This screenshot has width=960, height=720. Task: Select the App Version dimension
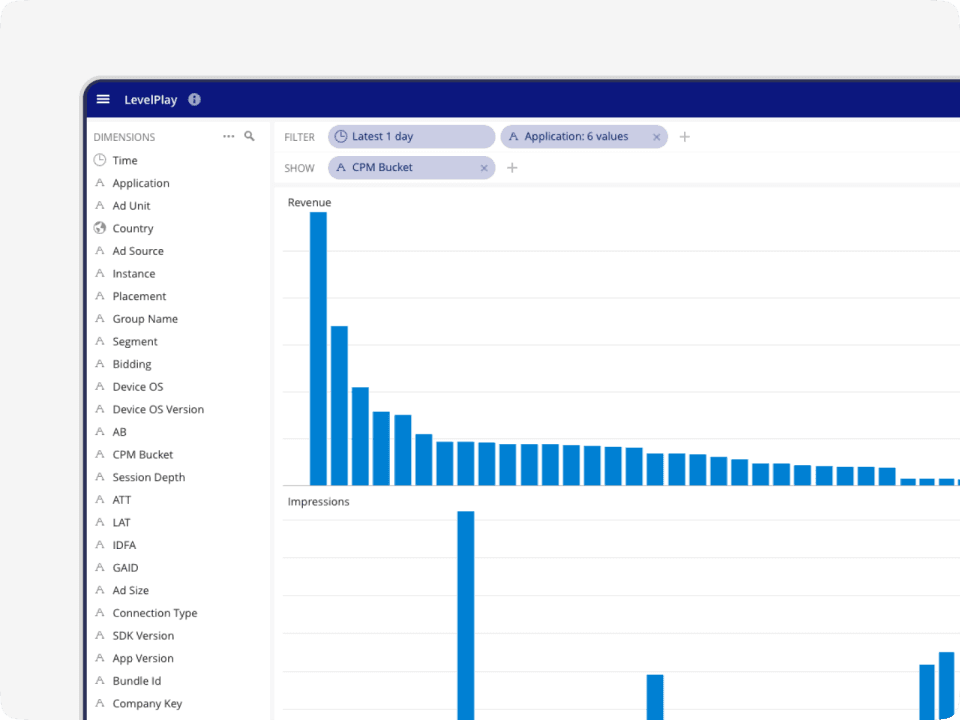(143, 659)
